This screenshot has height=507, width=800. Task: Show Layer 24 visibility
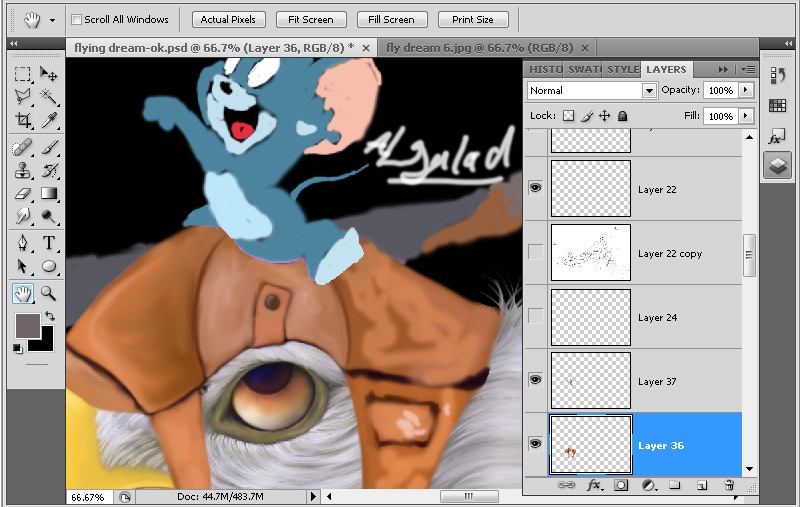point(535,316)
